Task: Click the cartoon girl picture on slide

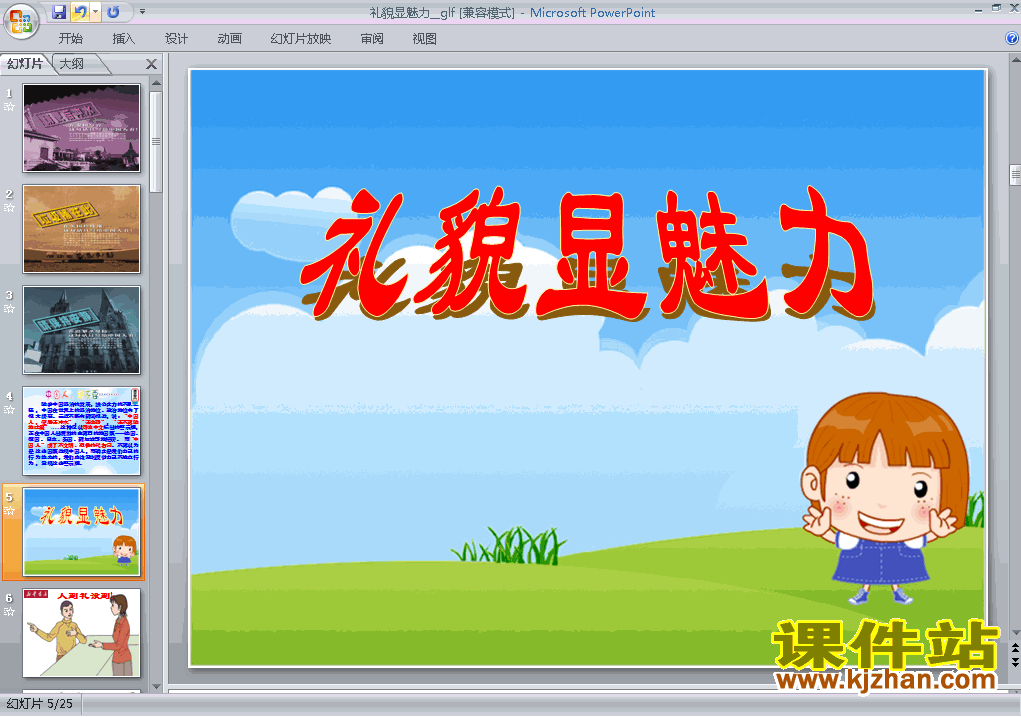Action: [x=886, y=498]
